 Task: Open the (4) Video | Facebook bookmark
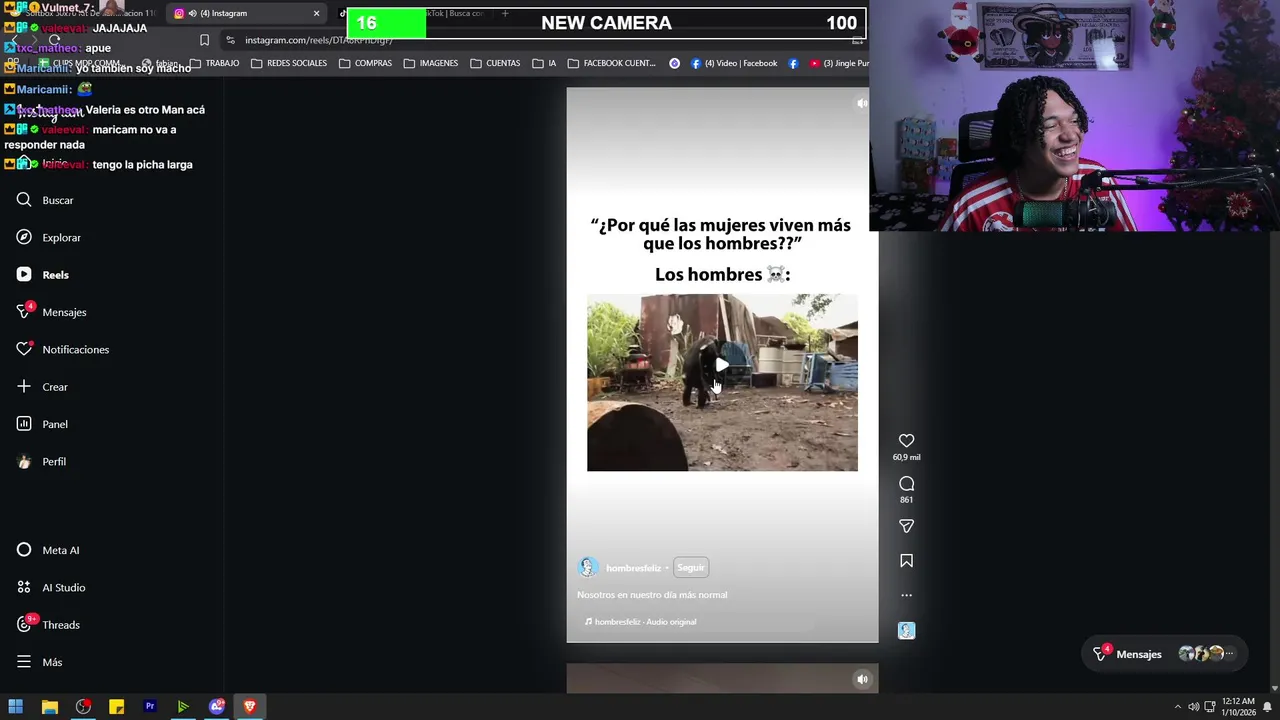733,63
